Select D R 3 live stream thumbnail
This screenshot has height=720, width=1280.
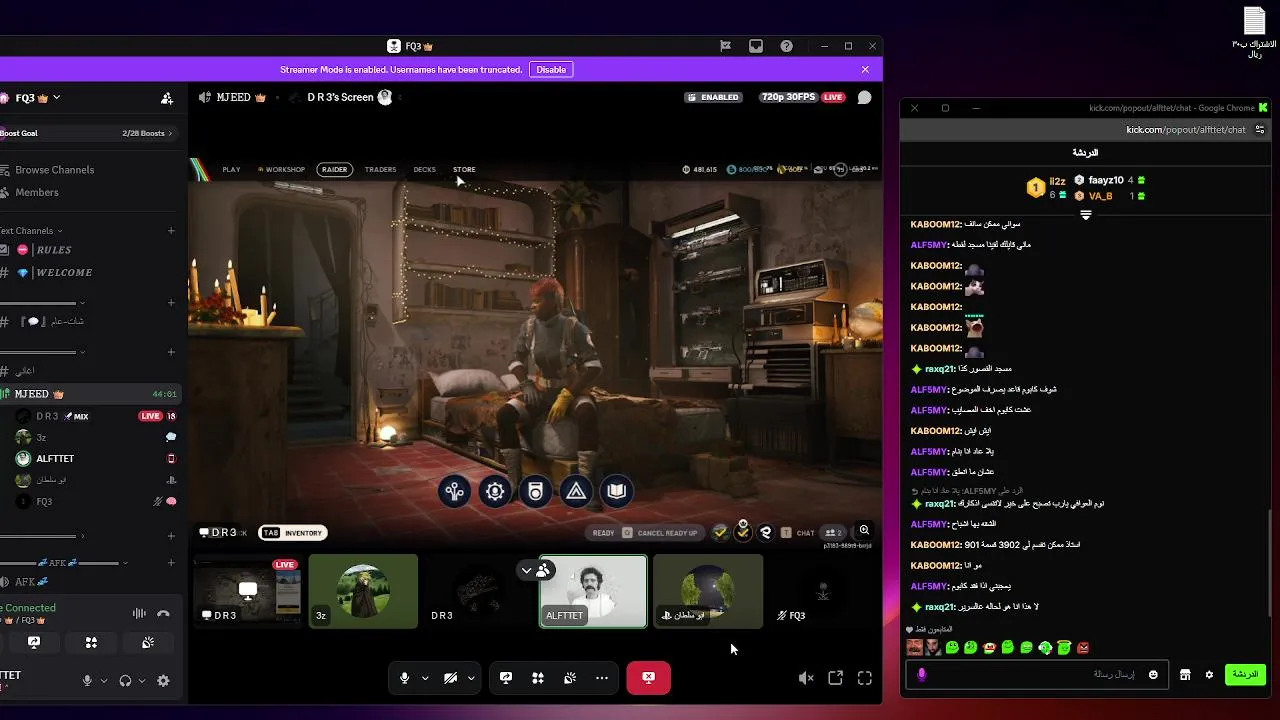[248, 591]
